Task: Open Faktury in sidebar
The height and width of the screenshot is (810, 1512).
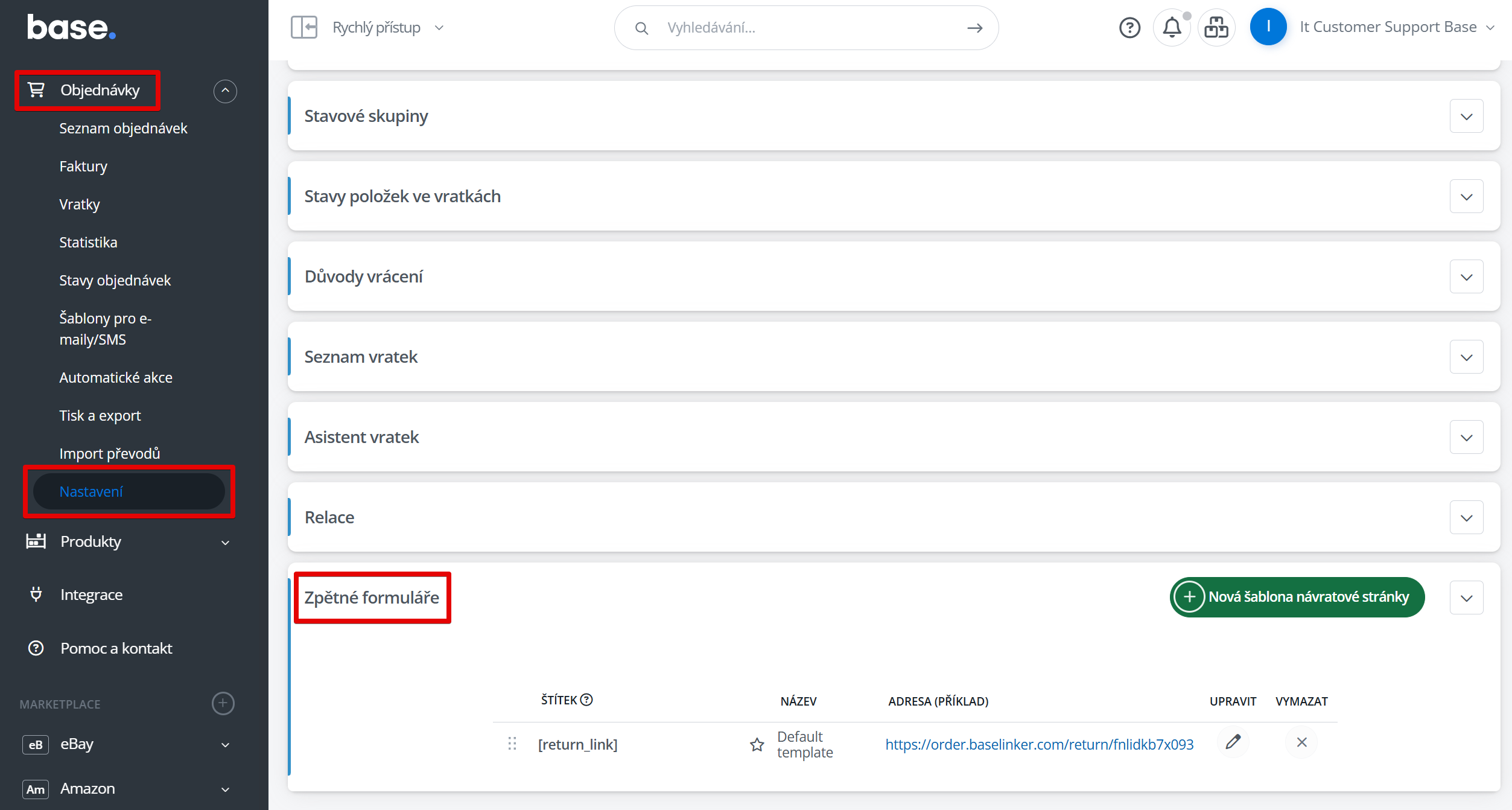Action: pos(83,167)
